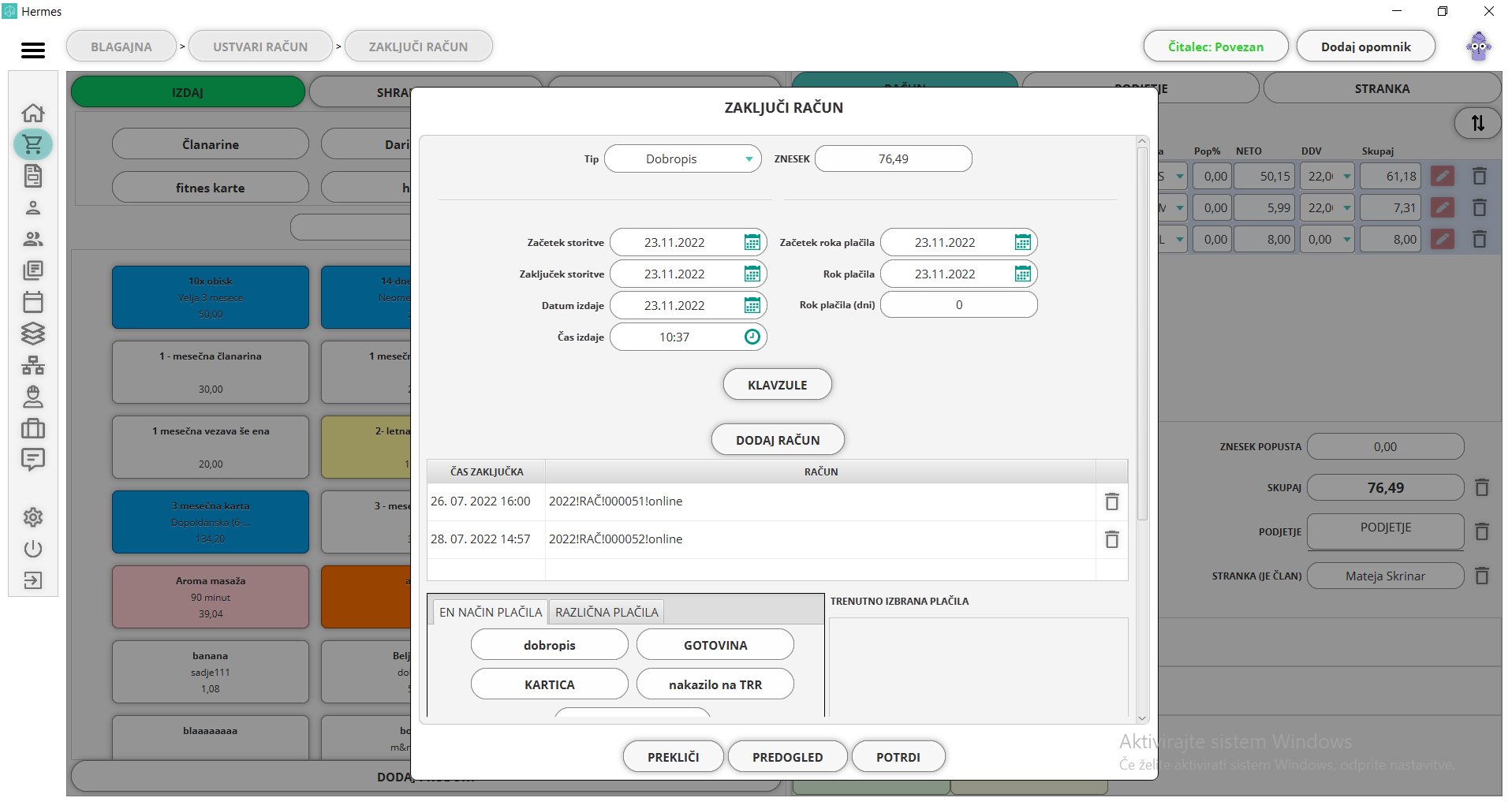Screen dimensions: 1512x809
Task: Open the stacked list sidebar icon
Action: (33, 270)
